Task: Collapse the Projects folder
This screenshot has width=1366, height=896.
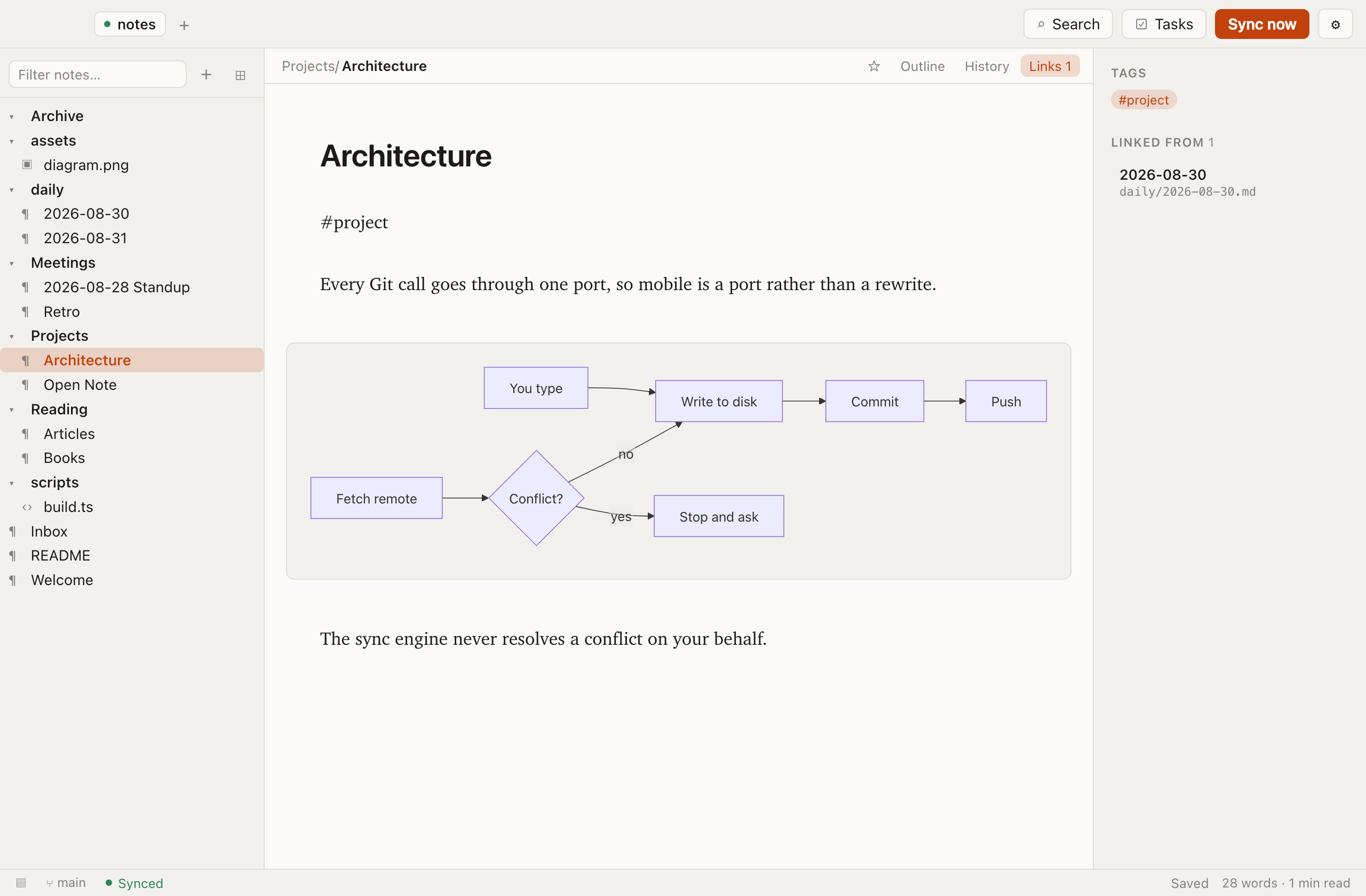Action: (x=12, y=336)
